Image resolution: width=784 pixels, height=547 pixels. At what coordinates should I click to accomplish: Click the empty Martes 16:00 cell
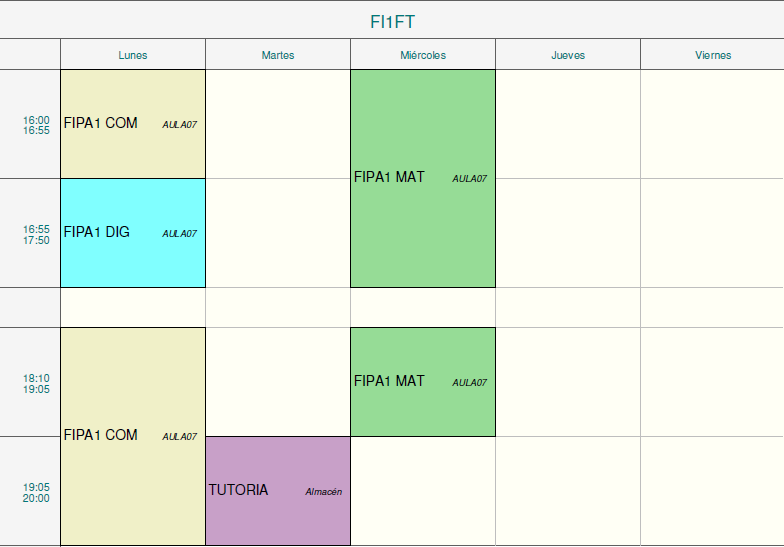[278, 124]
